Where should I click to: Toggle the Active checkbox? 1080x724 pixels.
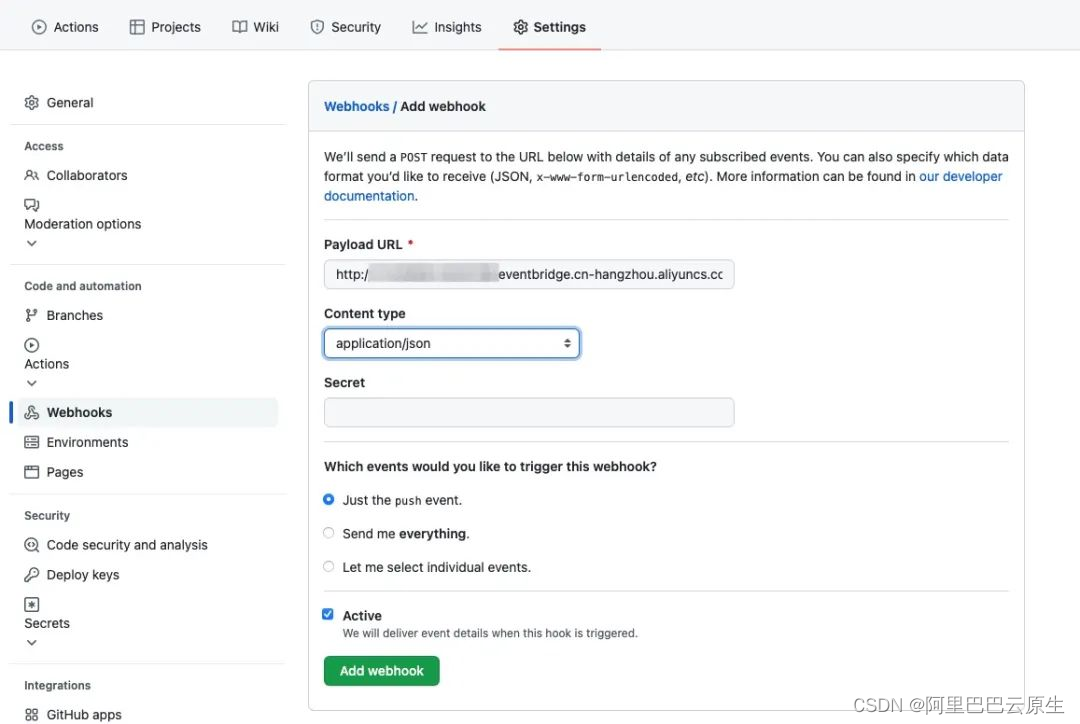click(x=328, y=614)
